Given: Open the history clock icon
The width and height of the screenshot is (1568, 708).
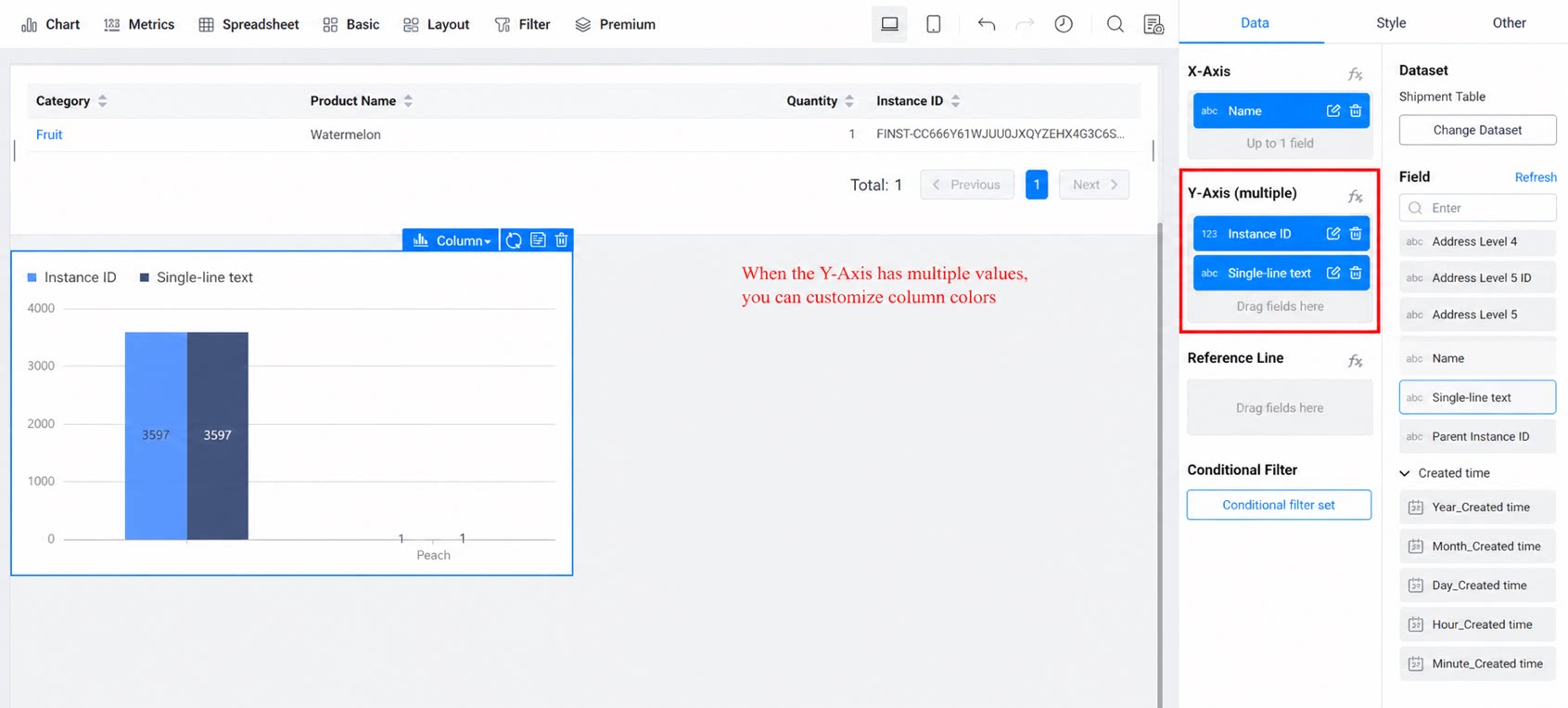Looking at the screenshot, I should 1064,24.
